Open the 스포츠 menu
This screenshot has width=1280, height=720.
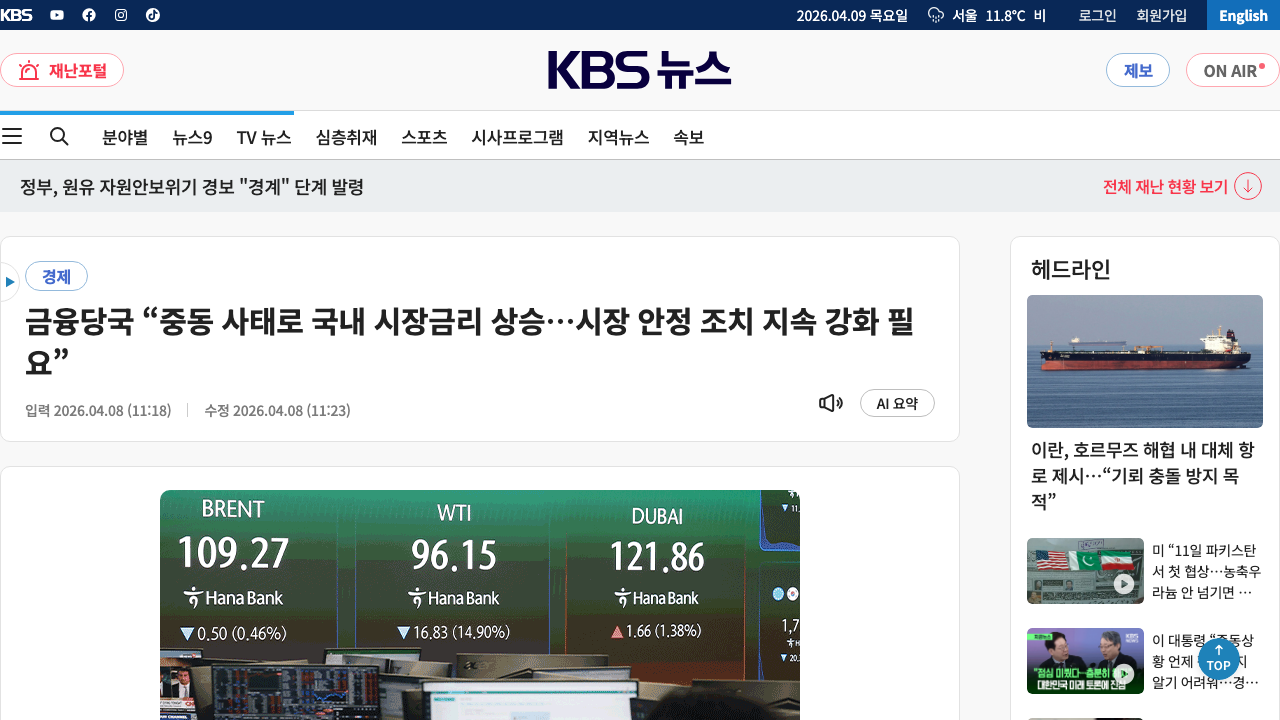pos(424,137)
